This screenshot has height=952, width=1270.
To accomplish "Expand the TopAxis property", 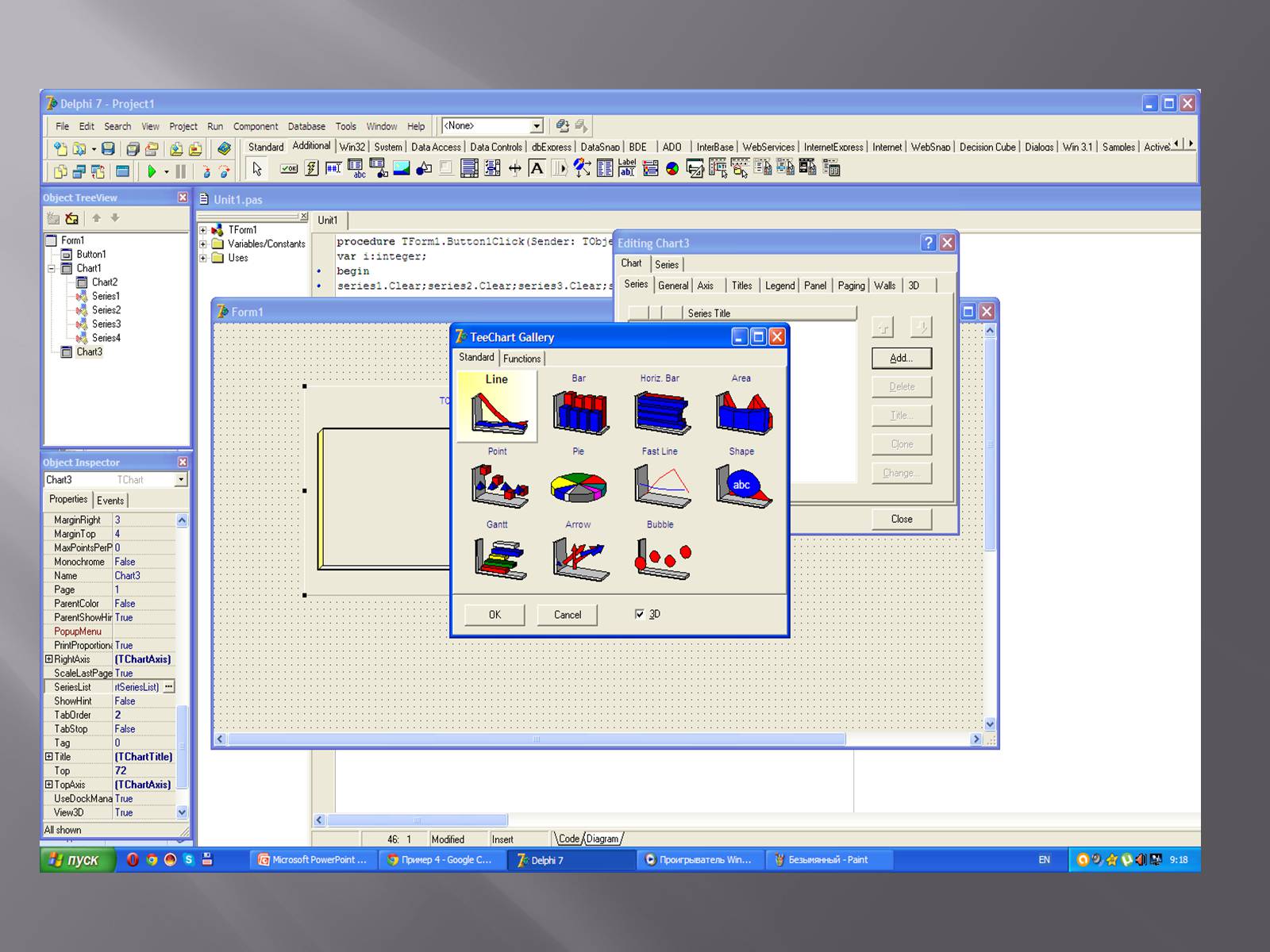I will tap(48, 785).
